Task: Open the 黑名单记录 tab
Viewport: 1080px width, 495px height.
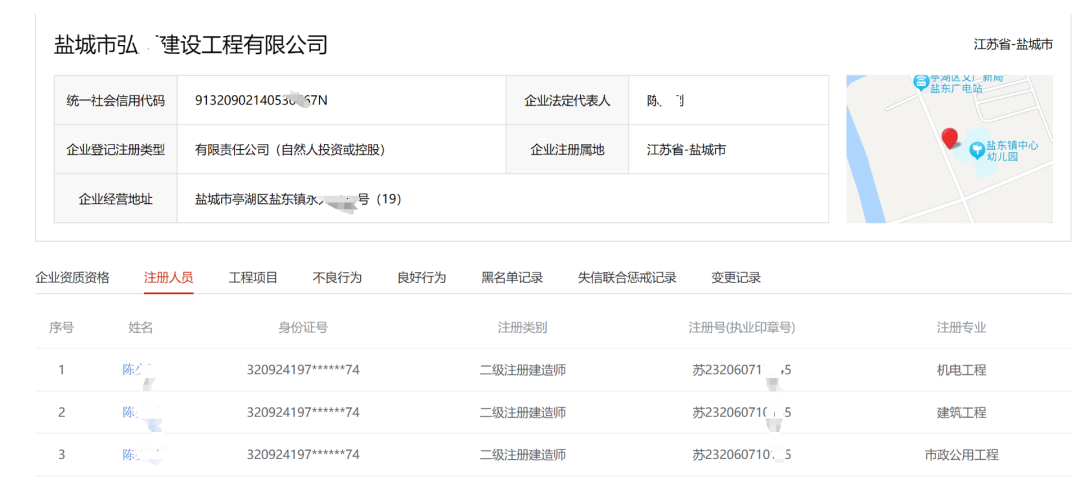Action: (x=512, y=278)
